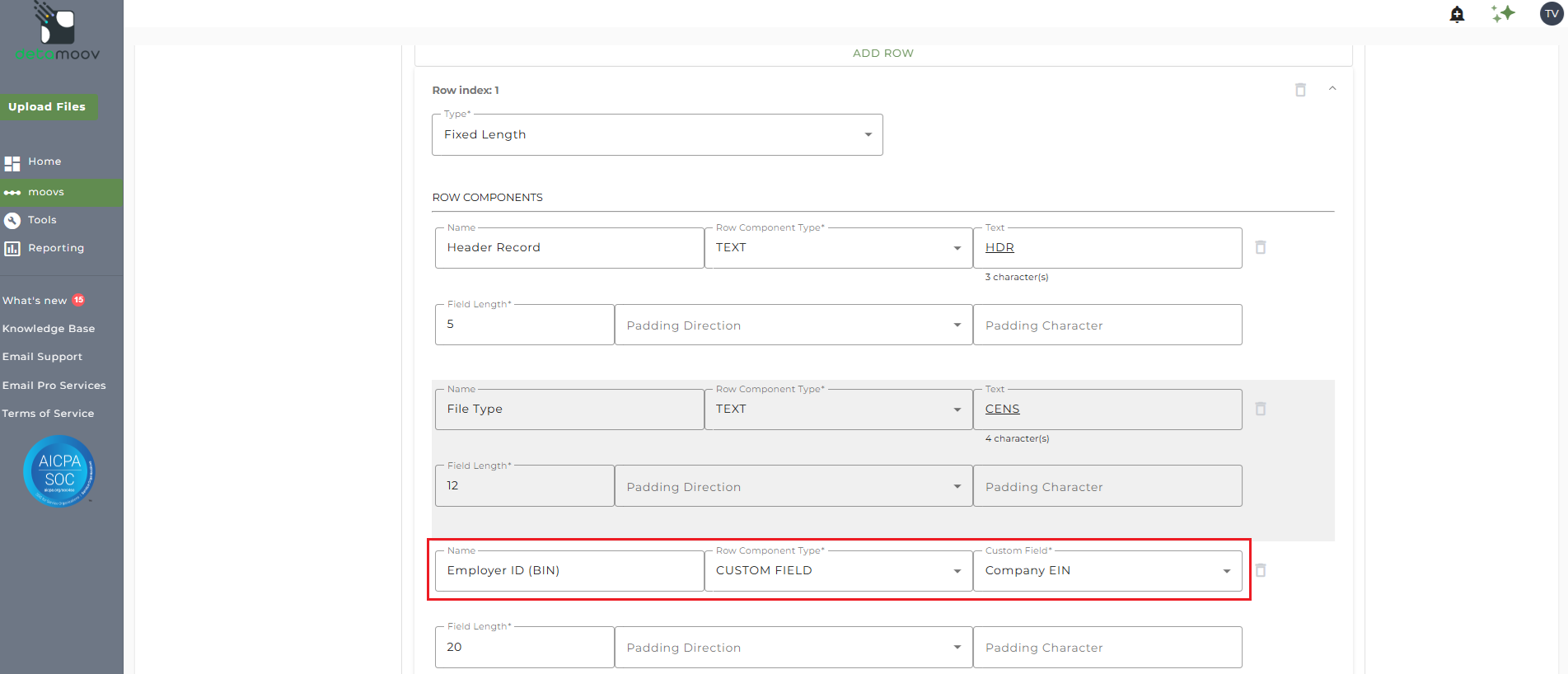This screenshot has width=1568, height=674.
Task: Delete the Header Record component
Action: click(x=1260, y=247)
